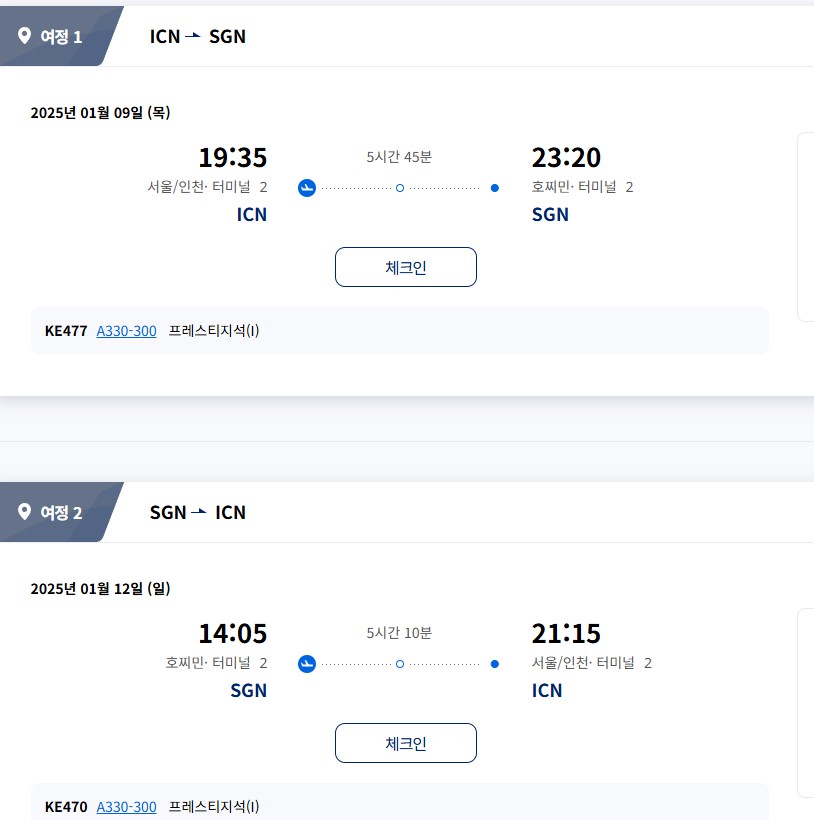Open the A330-300 aircraft link for KE477

(126, 331)
